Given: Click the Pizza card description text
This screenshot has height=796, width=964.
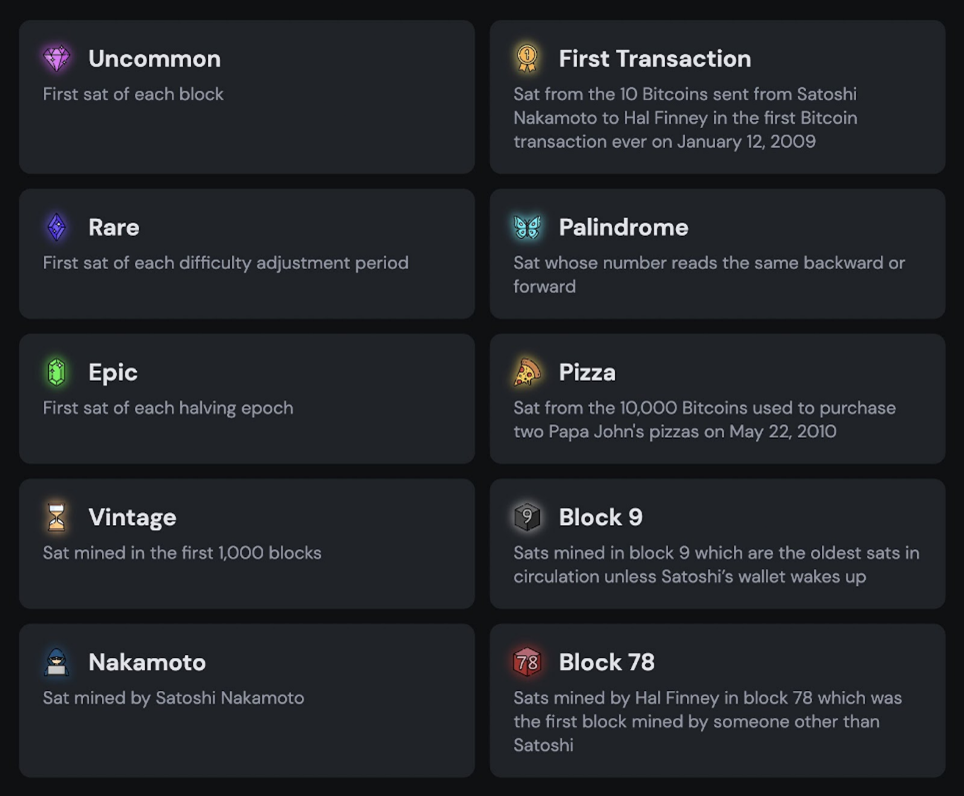Looking at the screenshot, I should (705, 419).
